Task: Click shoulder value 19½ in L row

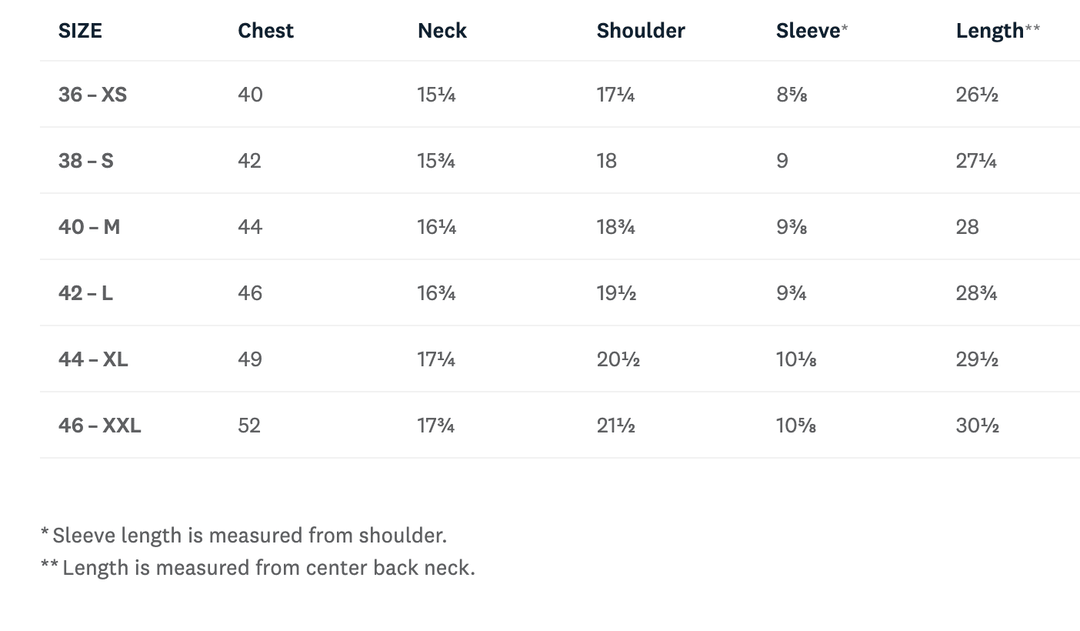Action: [616, 293]
